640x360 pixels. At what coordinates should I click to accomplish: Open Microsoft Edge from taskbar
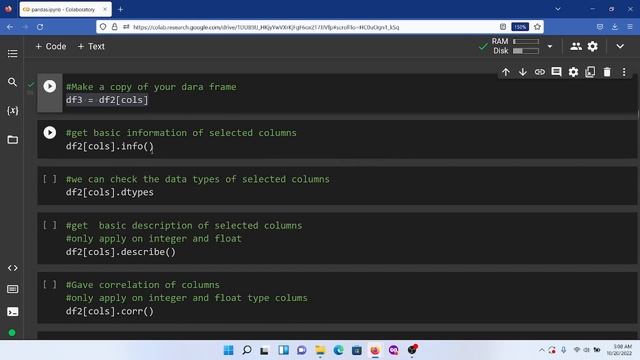338,350
